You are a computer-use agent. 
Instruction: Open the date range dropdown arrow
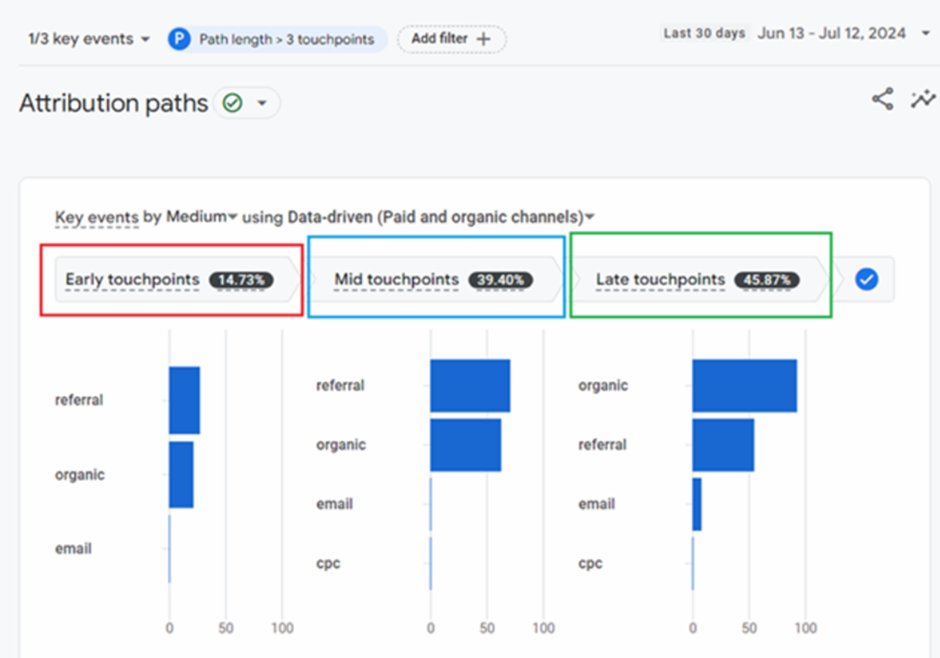tap(925, 33)
